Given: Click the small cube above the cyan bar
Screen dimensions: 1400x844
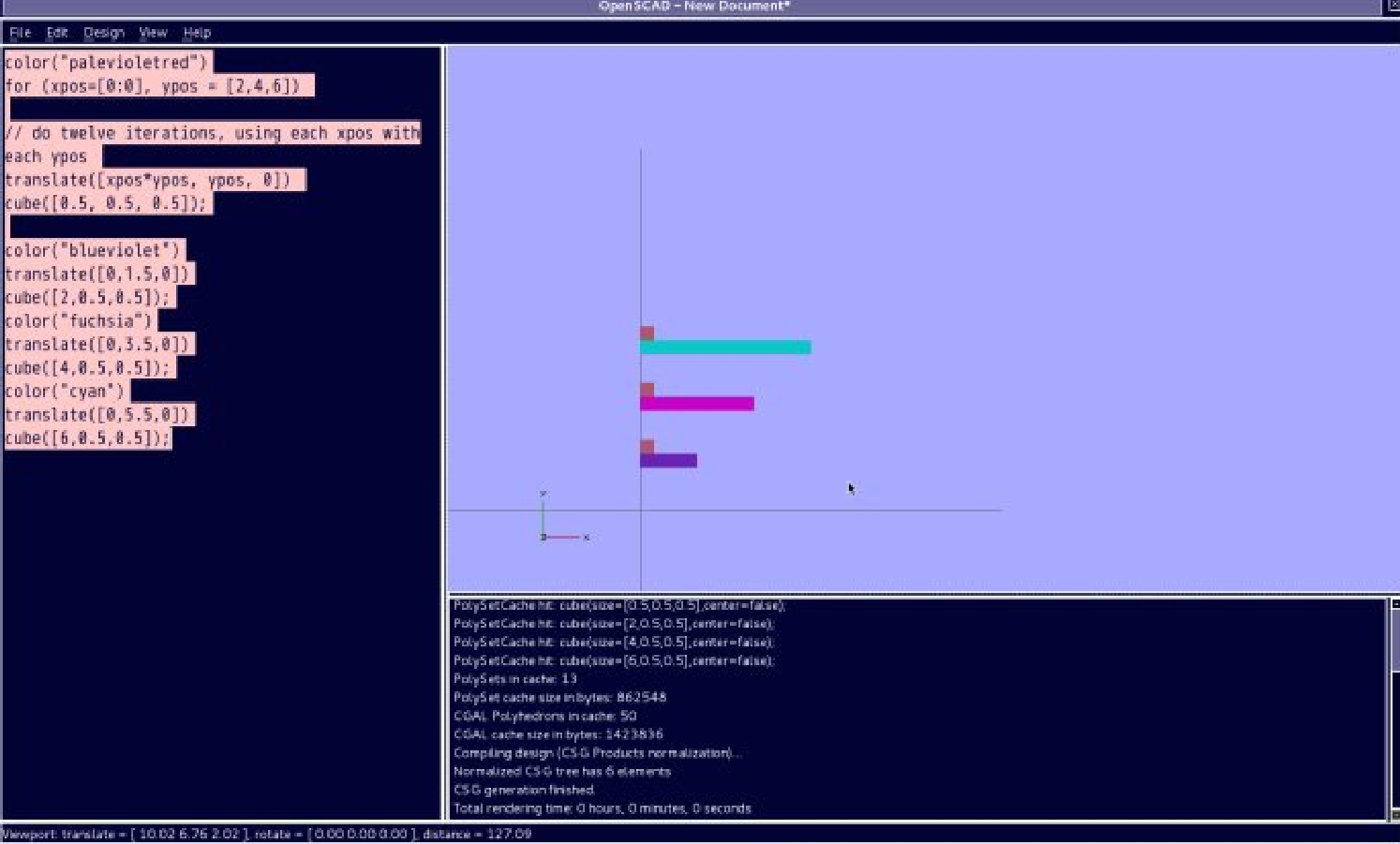Looking at the screenshot, I should [647, 333].
